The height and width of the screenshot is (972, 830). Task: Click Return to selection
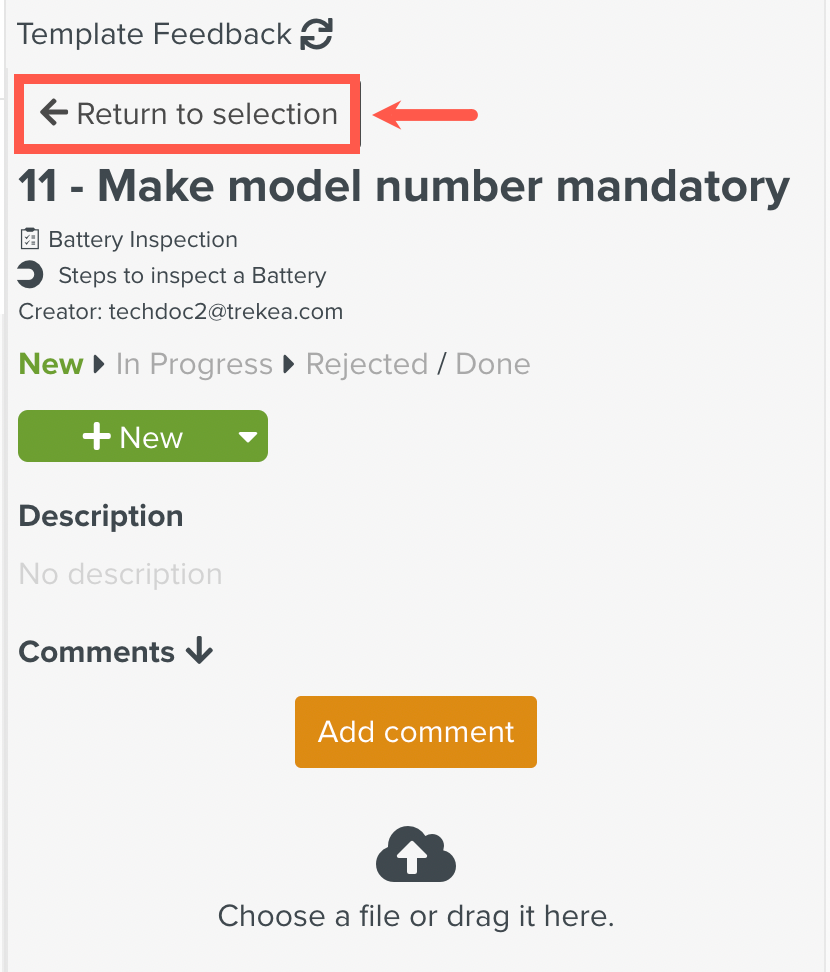point(187,113)
